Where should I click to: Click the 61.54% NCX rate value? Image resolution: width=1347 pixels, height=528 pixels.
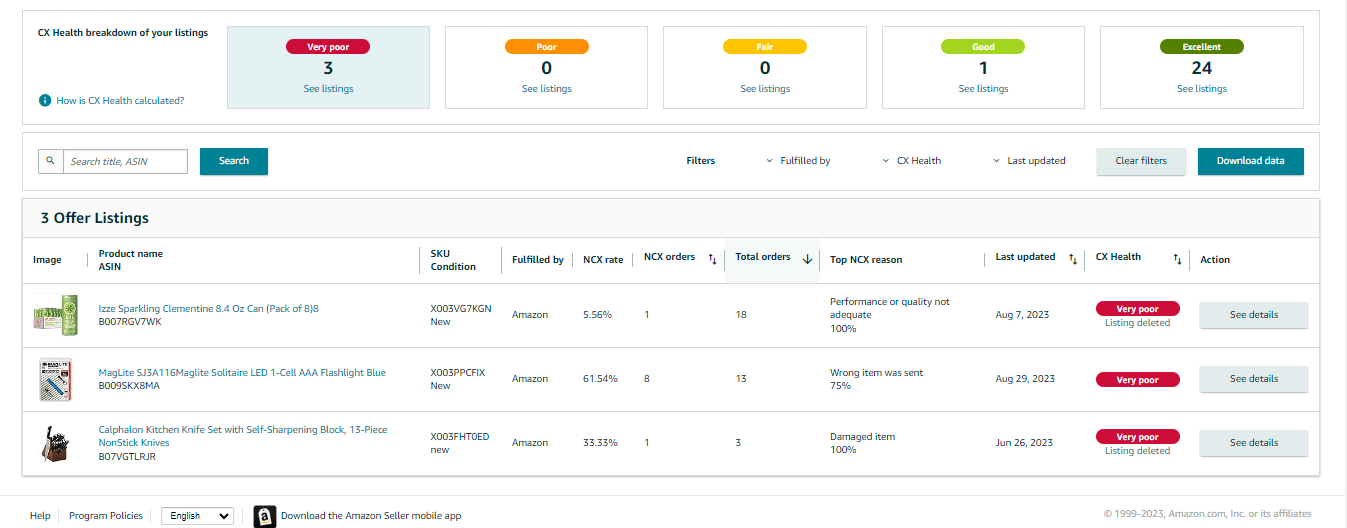pyautogui.click(x=600, y=379)
